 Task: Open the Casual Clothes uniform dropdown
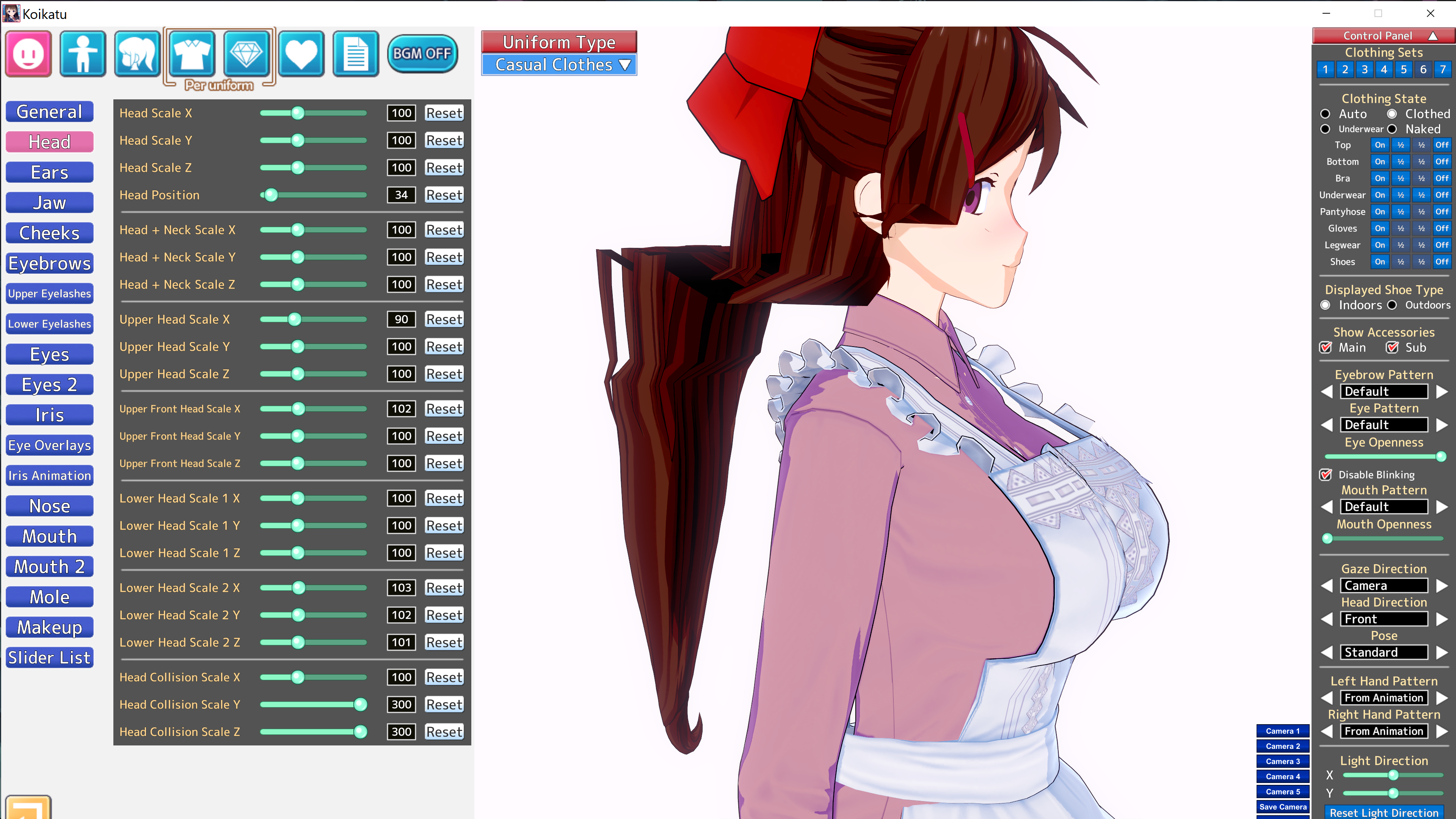pyautogui.click(x=559, y=65)
